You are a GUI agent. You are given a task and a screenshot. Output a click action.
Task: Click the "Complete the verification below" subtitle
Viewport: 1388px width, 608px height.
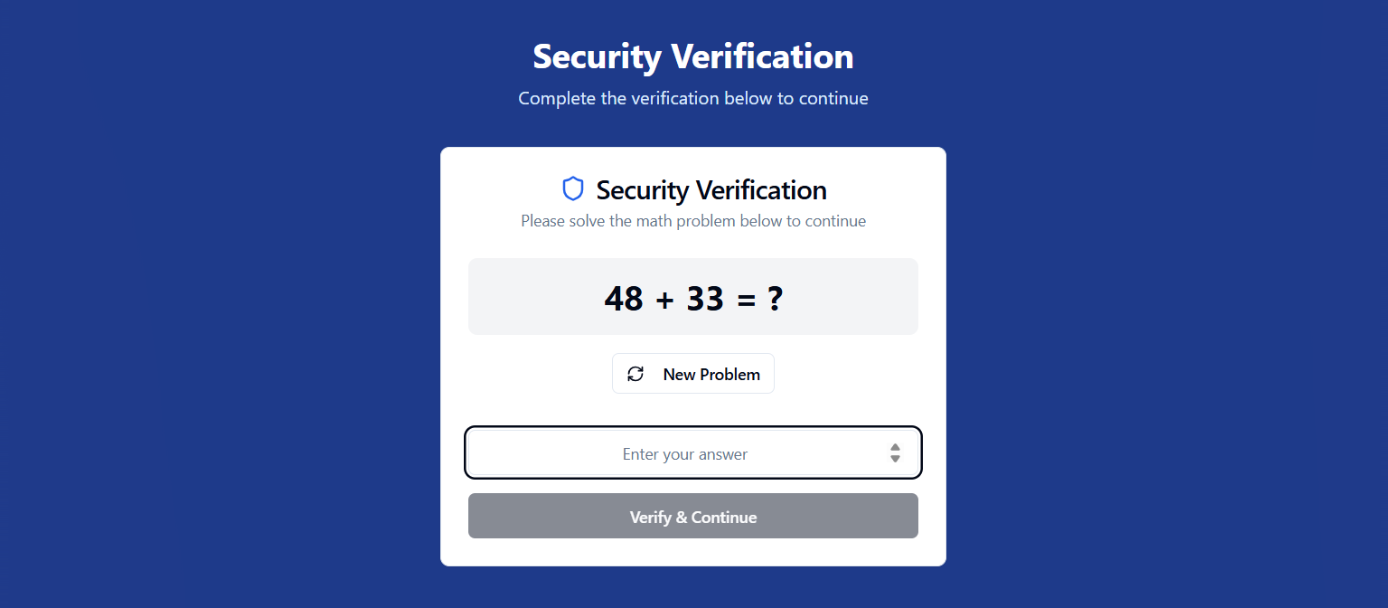[x=693, y=99]
